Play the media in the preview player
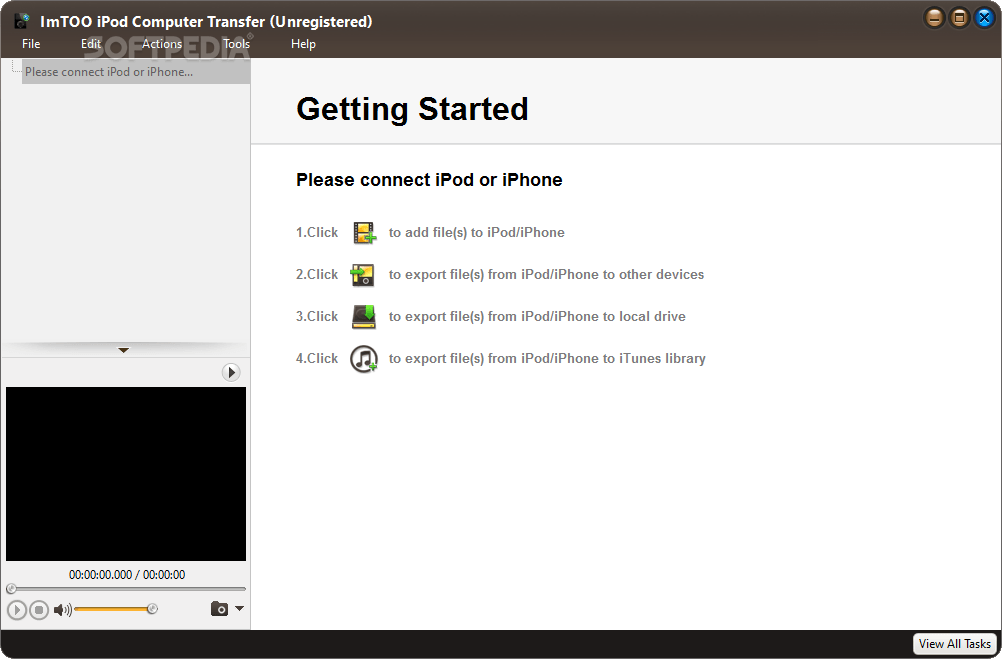Viewport: 1002px width, 659px height. [x=17, y=610]
